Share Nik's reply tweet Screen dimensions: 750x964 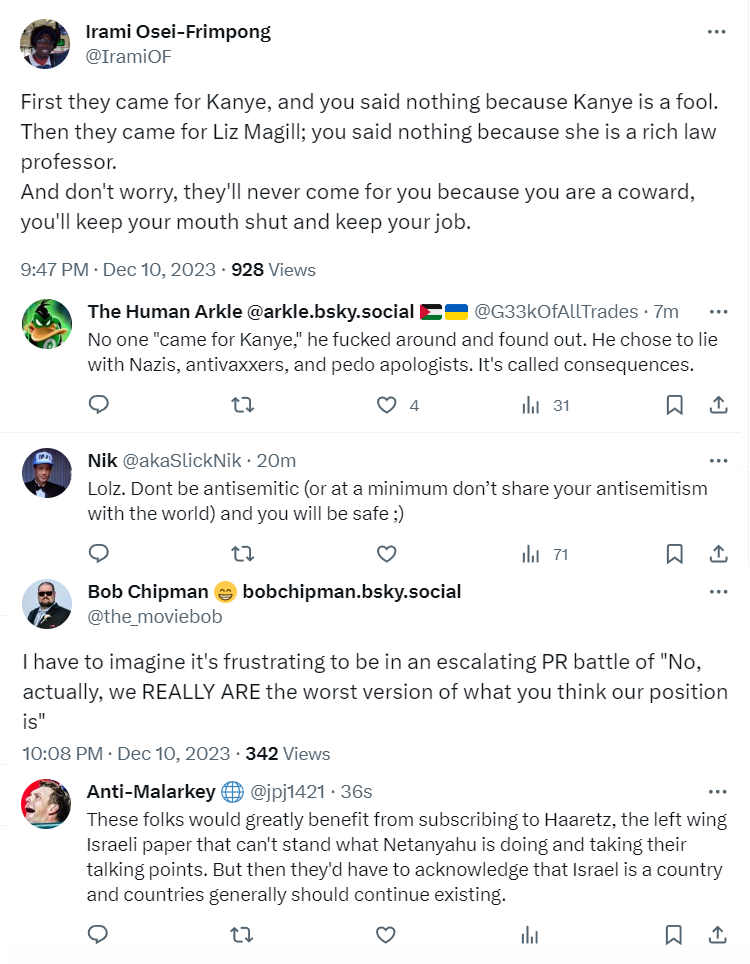click(x=718, y=553)
